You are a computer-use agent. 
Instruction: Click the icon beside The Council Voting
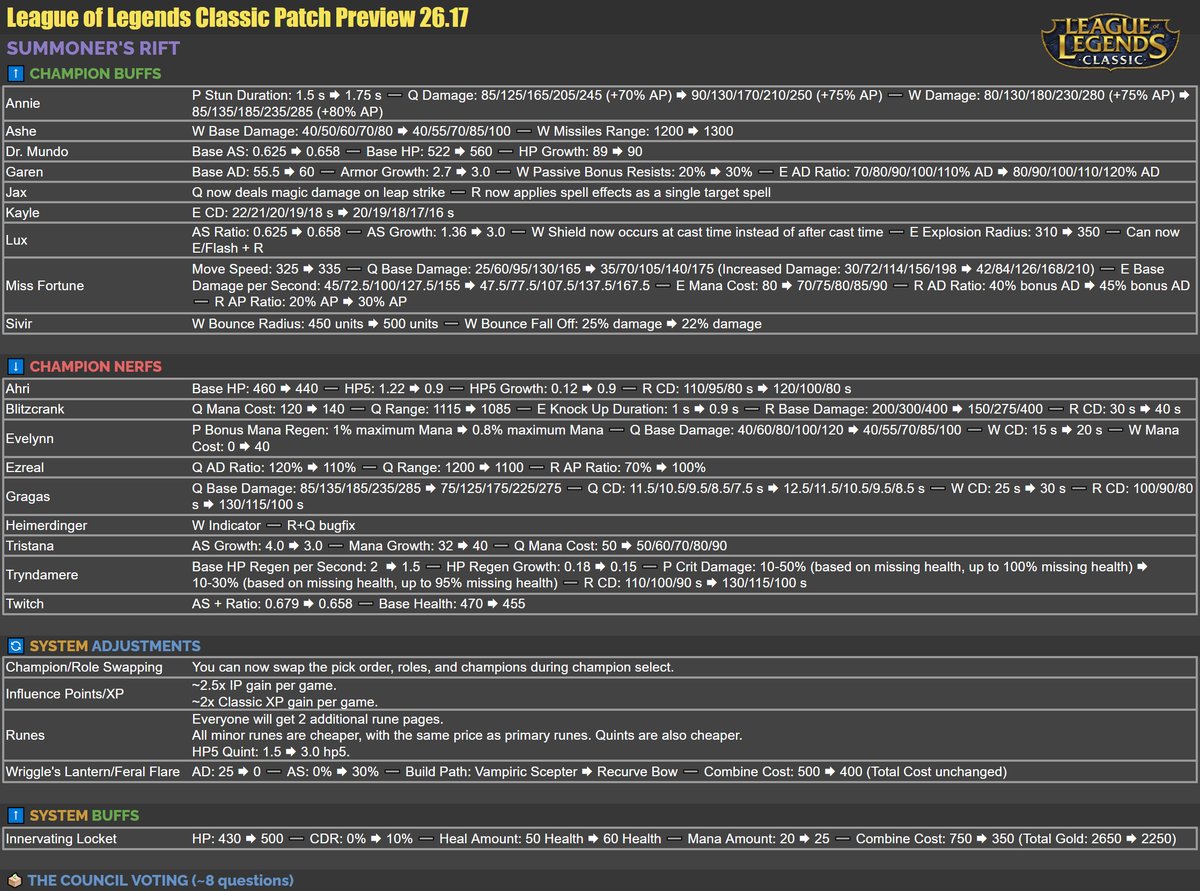click(15, 881)
